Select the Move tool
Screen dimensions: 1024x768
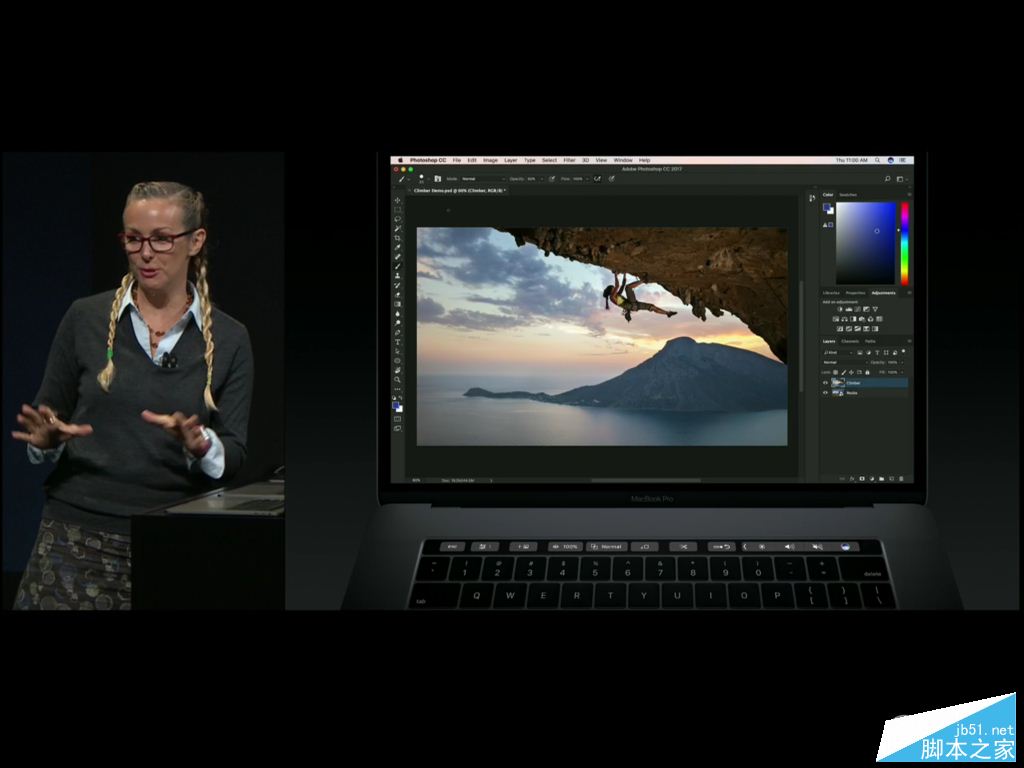[x=397, y=200]
